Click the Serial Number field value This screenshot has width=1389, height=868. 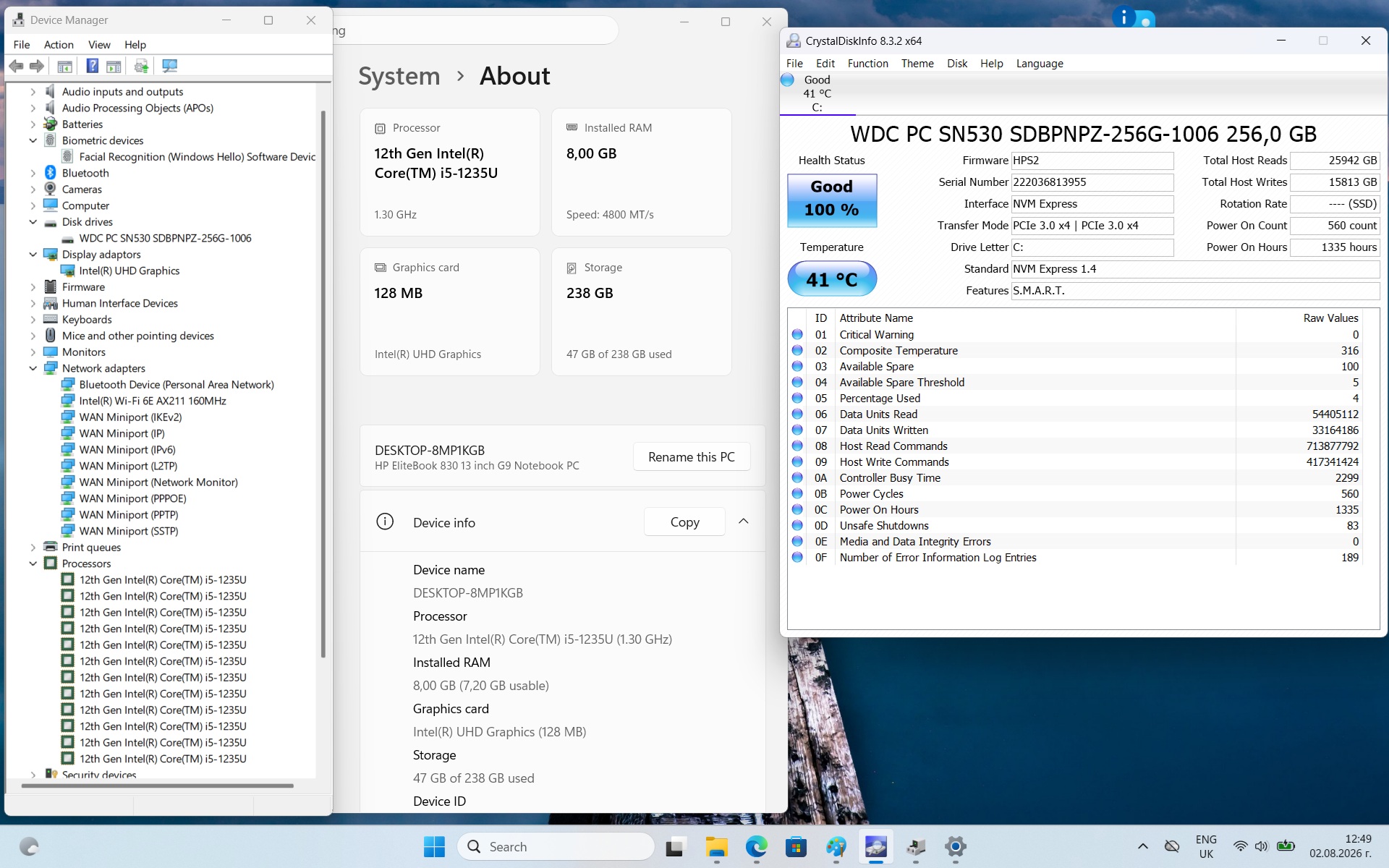(x=1092, y=182)
